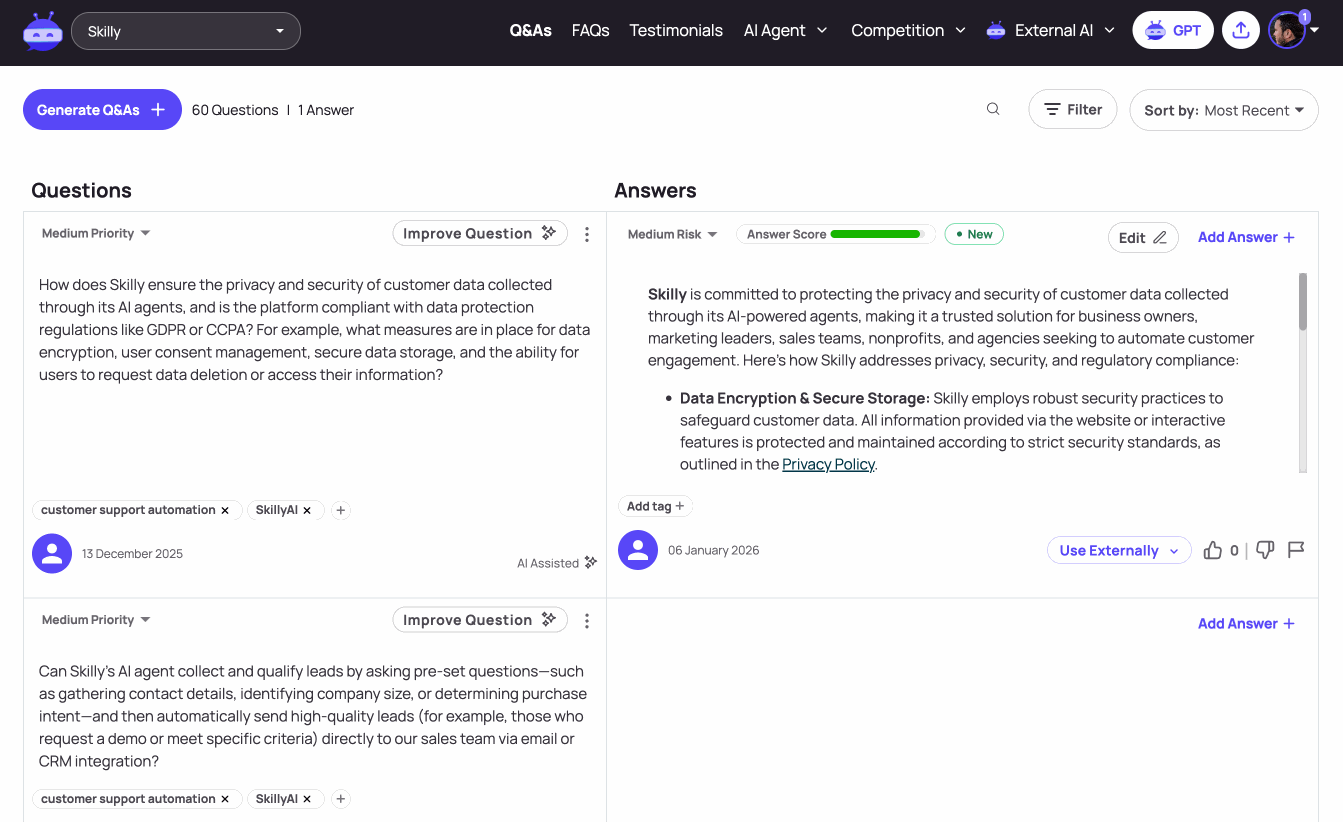Flag the answer with flag icon

pos(1296,549)
